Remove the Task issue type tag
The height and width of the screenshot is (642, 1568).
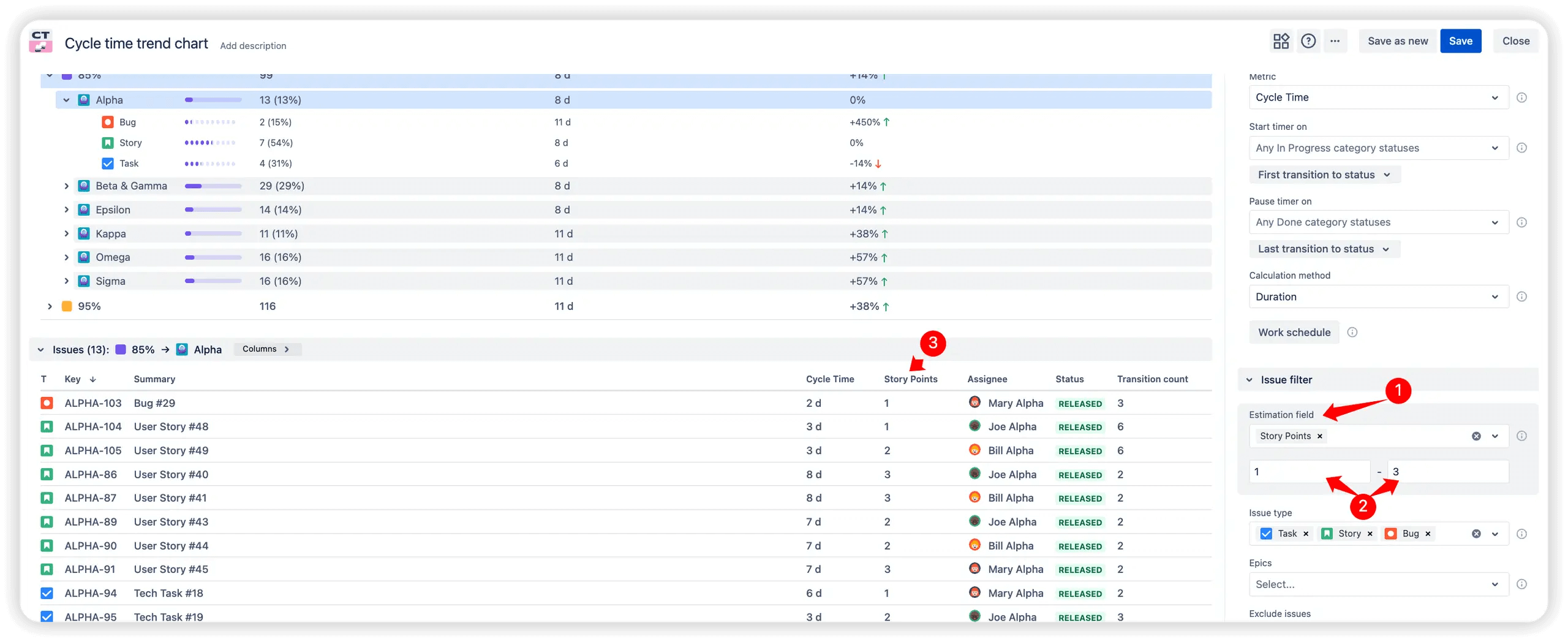click(x=1306, y=534)
